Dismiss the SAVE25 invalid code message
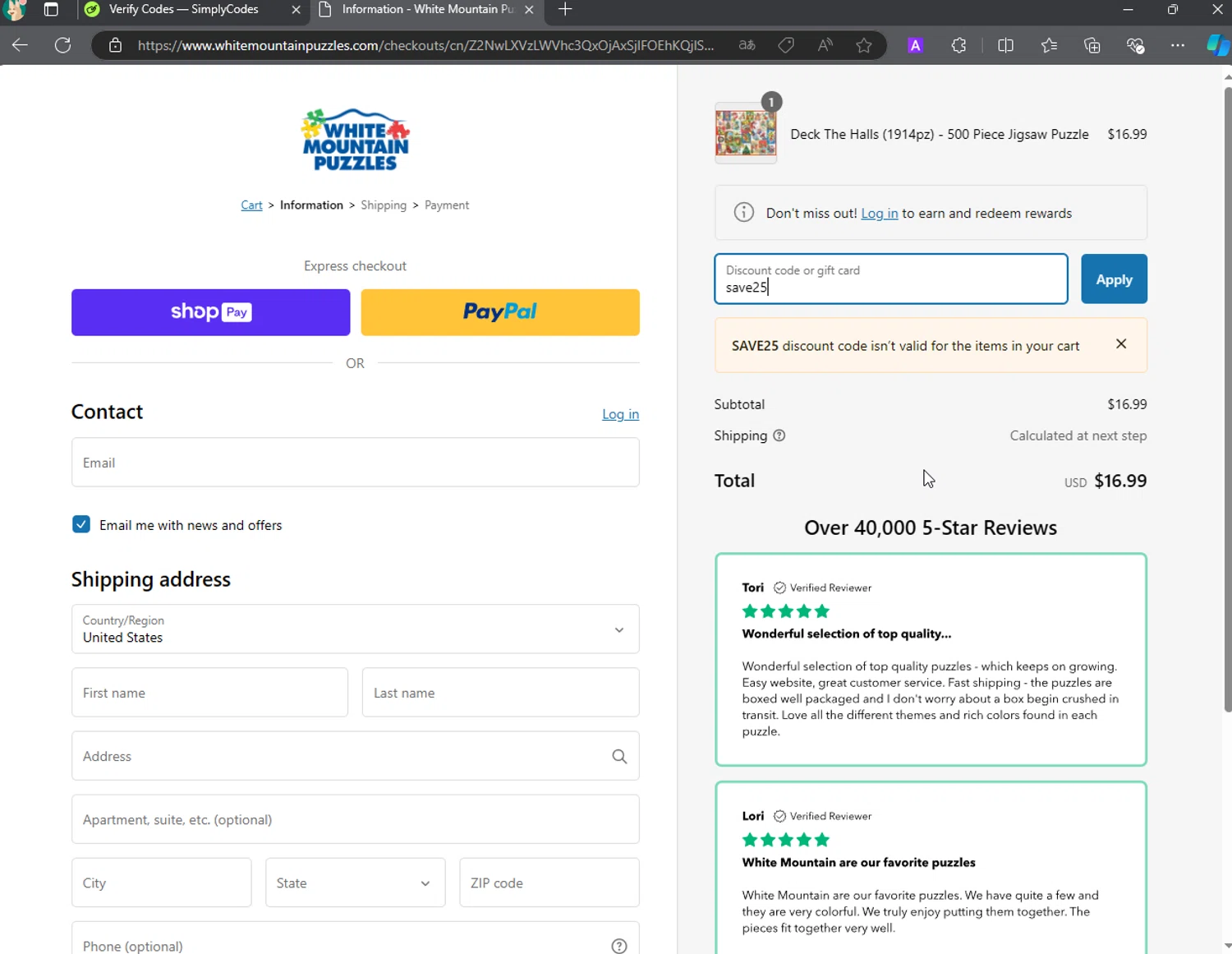 (x=1121, y=344)
